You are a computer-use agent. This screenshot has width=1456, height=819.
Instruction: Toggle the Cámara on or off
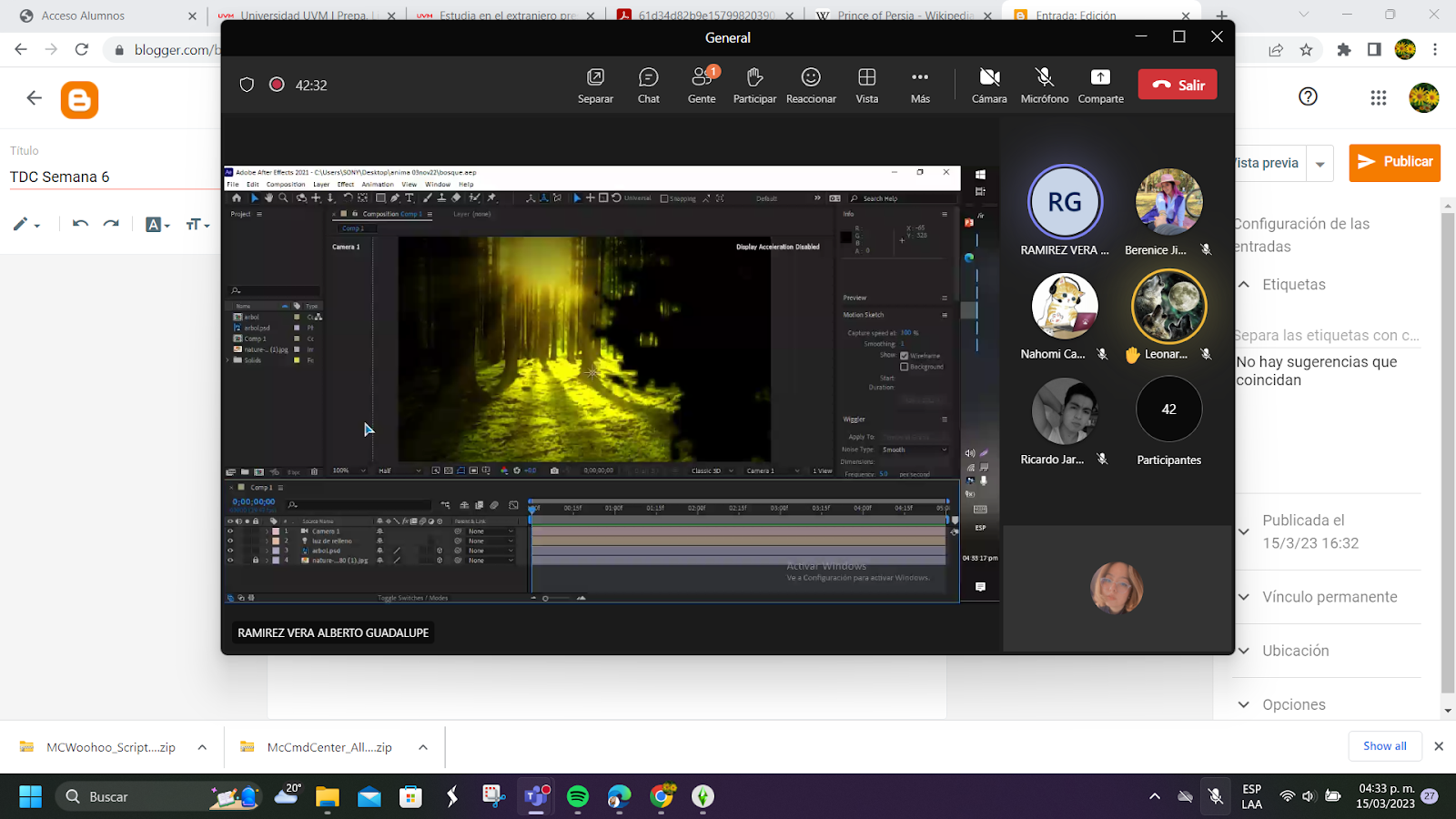pos(989,86)
